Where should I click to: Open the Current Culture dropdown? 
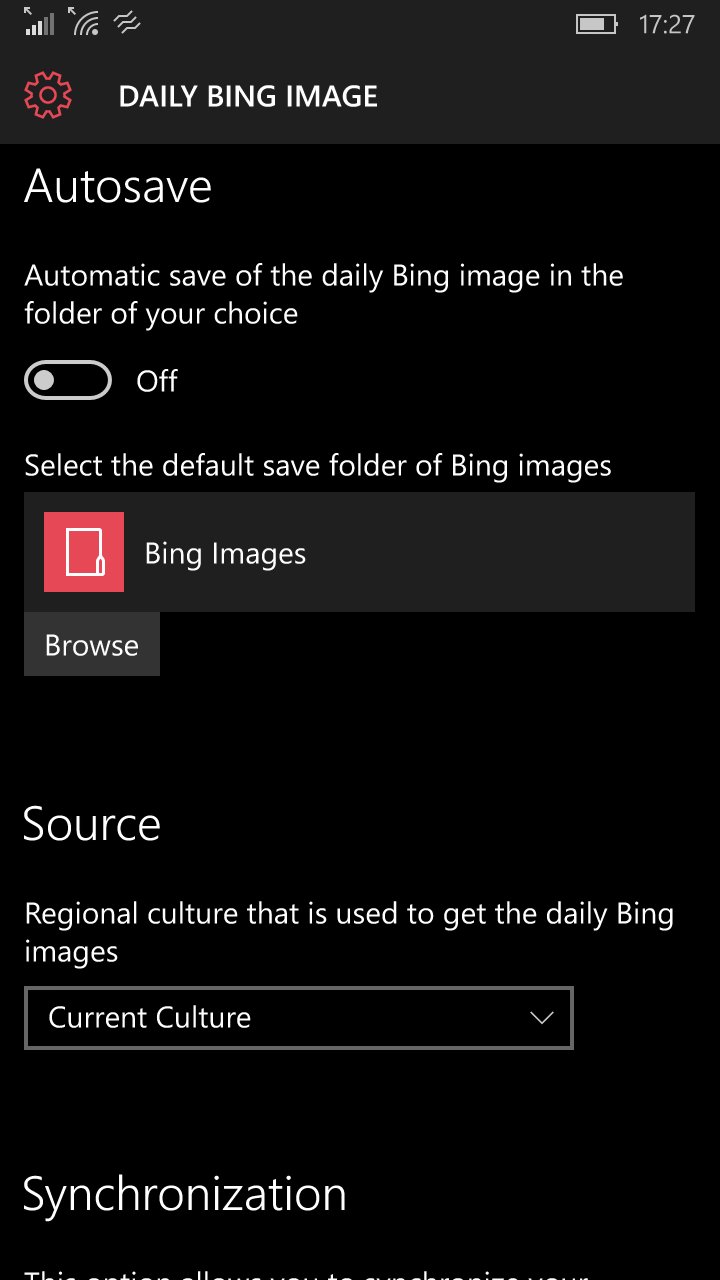tap(299, 1018)
